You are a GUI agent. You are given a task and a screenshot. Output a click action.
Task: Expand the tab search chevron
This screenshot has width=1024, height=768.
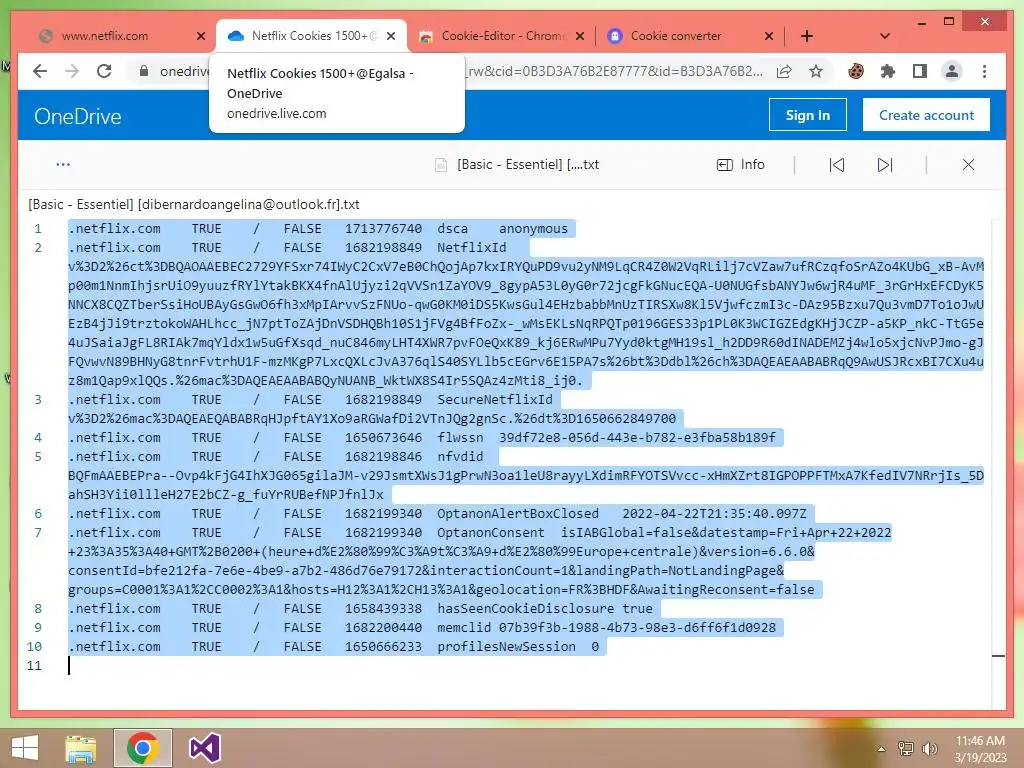click(884, 36)
